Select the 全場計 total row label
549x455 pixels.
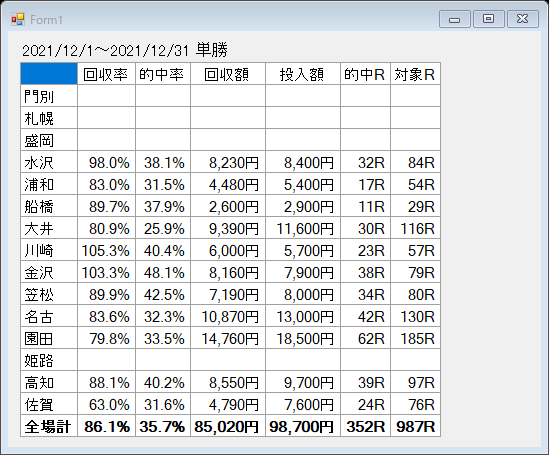coord(49,426)
